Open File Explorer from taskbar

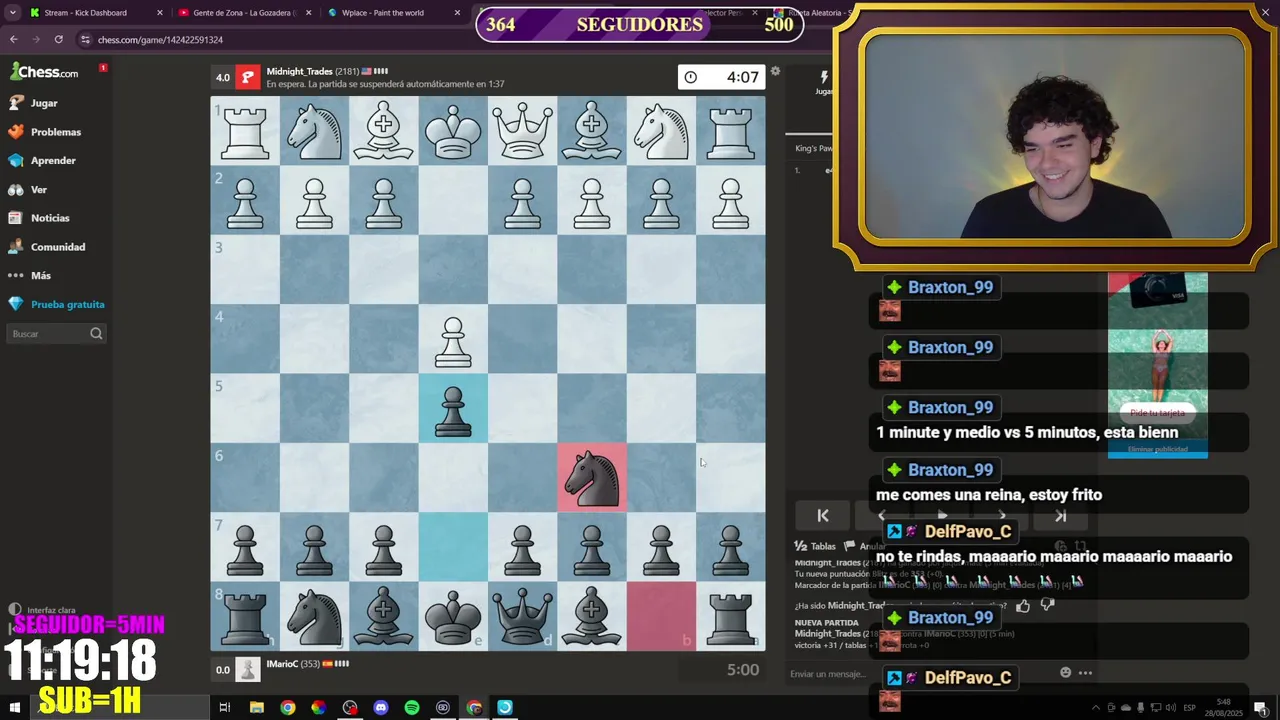click(256, 707)
